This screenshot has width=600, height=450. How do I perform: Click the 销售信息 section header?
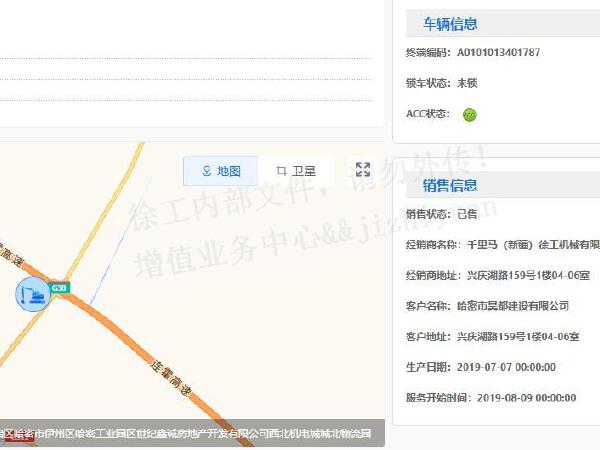click(x=450, y=185)
